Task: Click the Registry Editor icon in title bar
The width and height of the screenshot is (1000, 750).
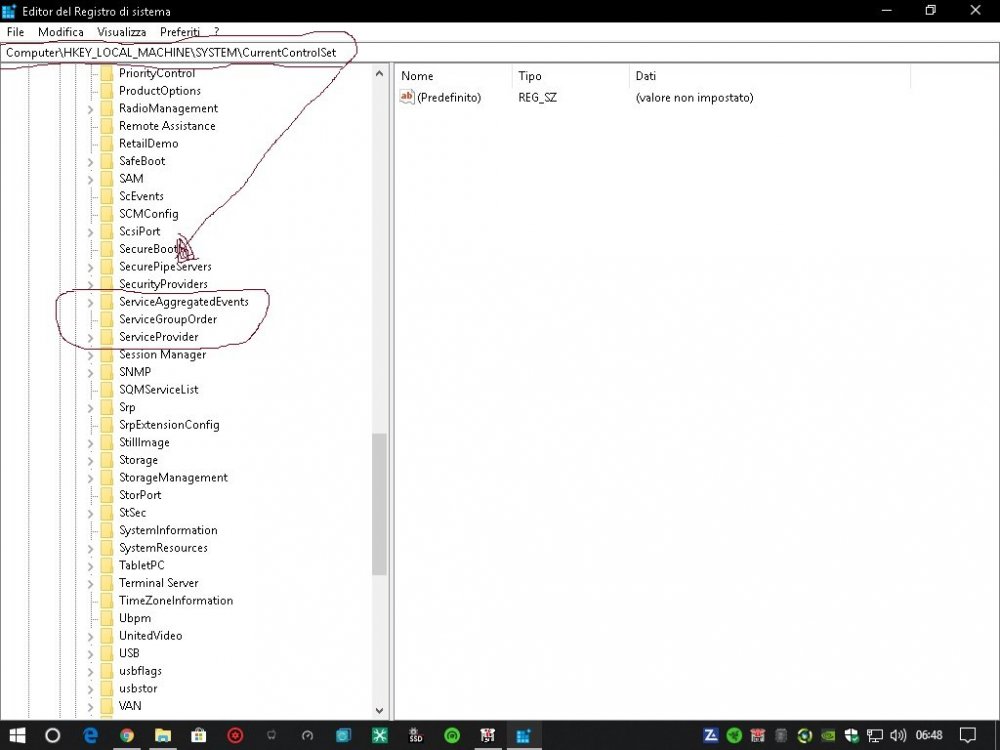Action: pyautogui.click(x=9, y=11)
